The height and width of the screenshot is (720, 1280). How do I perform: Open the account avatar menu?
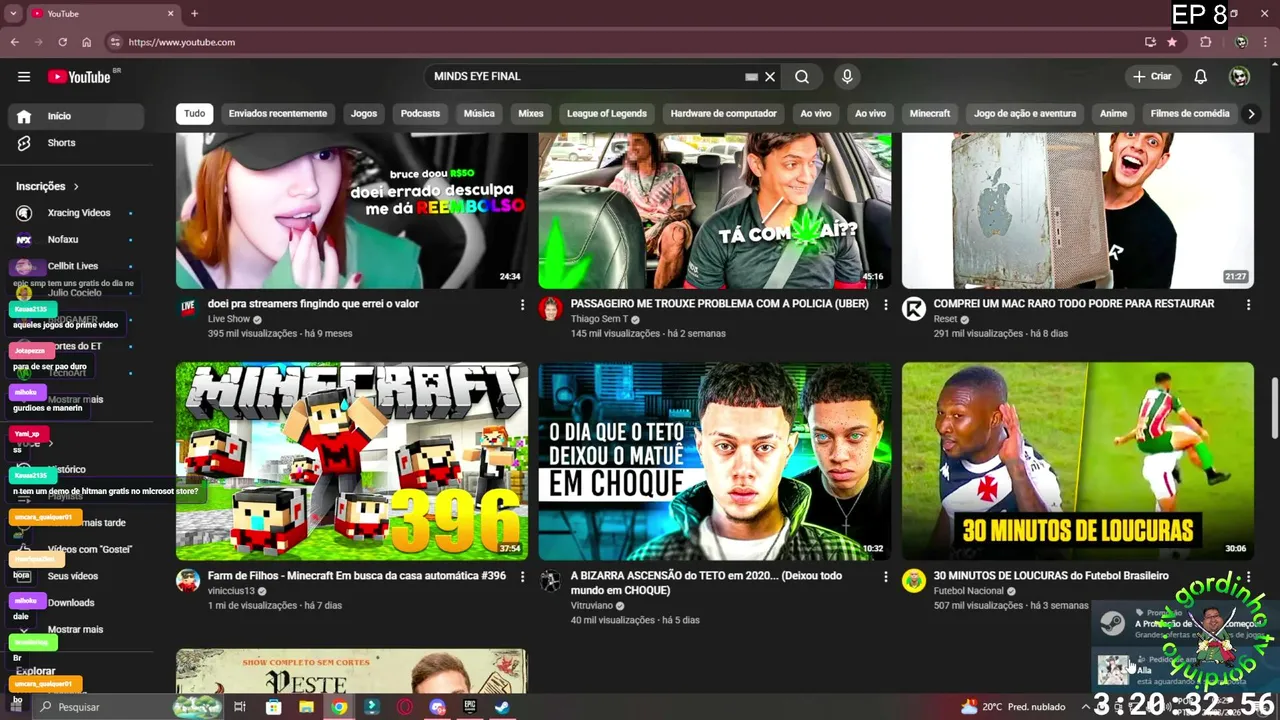pyautogui.click(x=1240, y=77)
